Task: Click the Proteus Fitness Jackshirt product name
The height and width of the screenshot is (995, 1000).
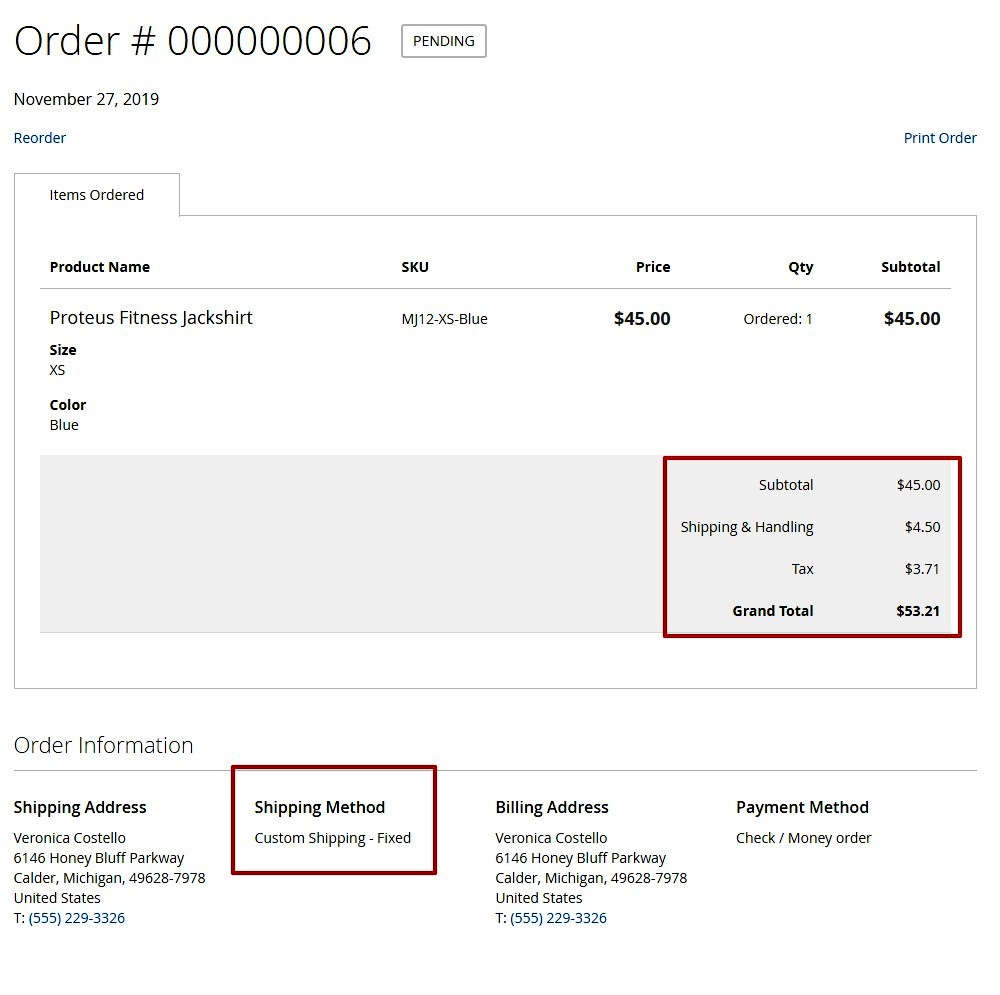Action: (x=151, y=317)
